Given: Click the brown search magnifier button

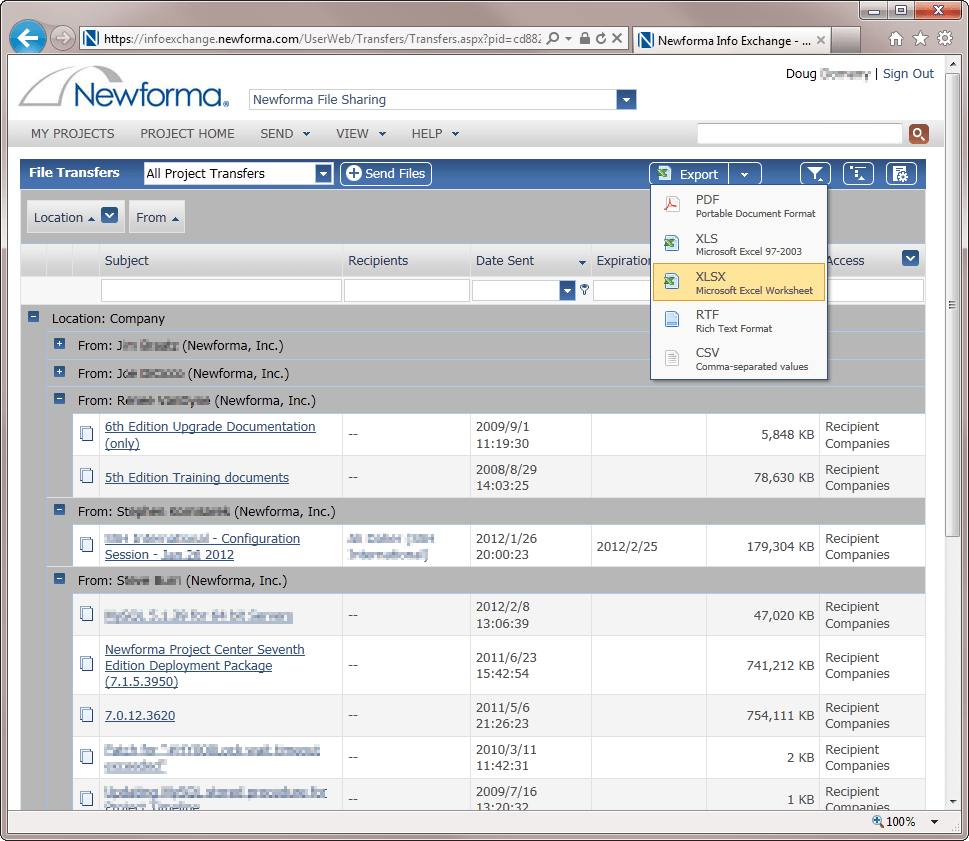Looking at the screenshot, I should 918,134.
